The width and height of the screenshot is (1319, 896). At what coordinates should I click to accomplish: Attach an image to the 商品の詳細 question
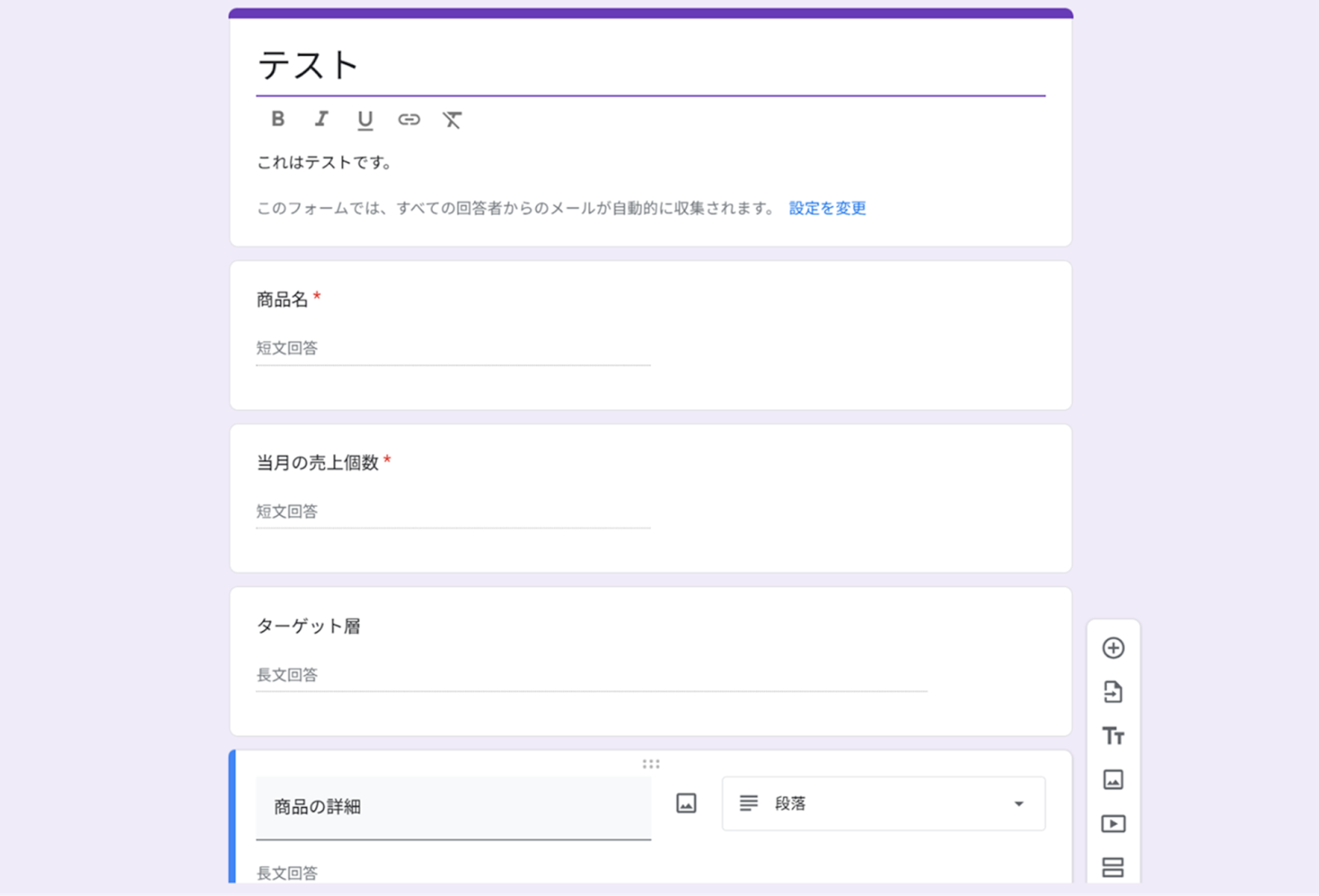tap(686, 803)
